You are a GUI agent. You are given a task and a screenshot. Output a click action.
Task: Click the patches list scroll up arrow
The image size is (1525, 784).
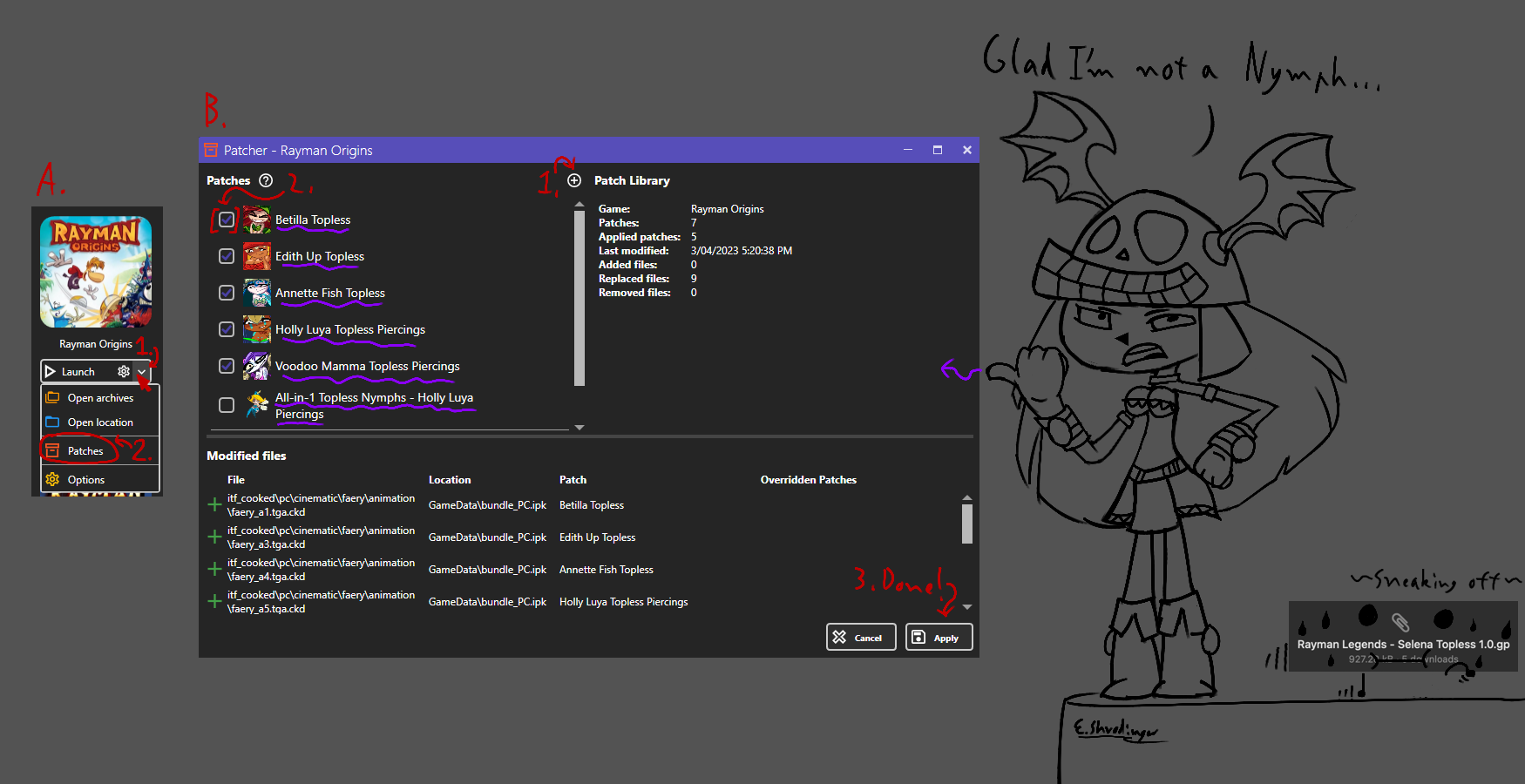[x=579, y=205]
